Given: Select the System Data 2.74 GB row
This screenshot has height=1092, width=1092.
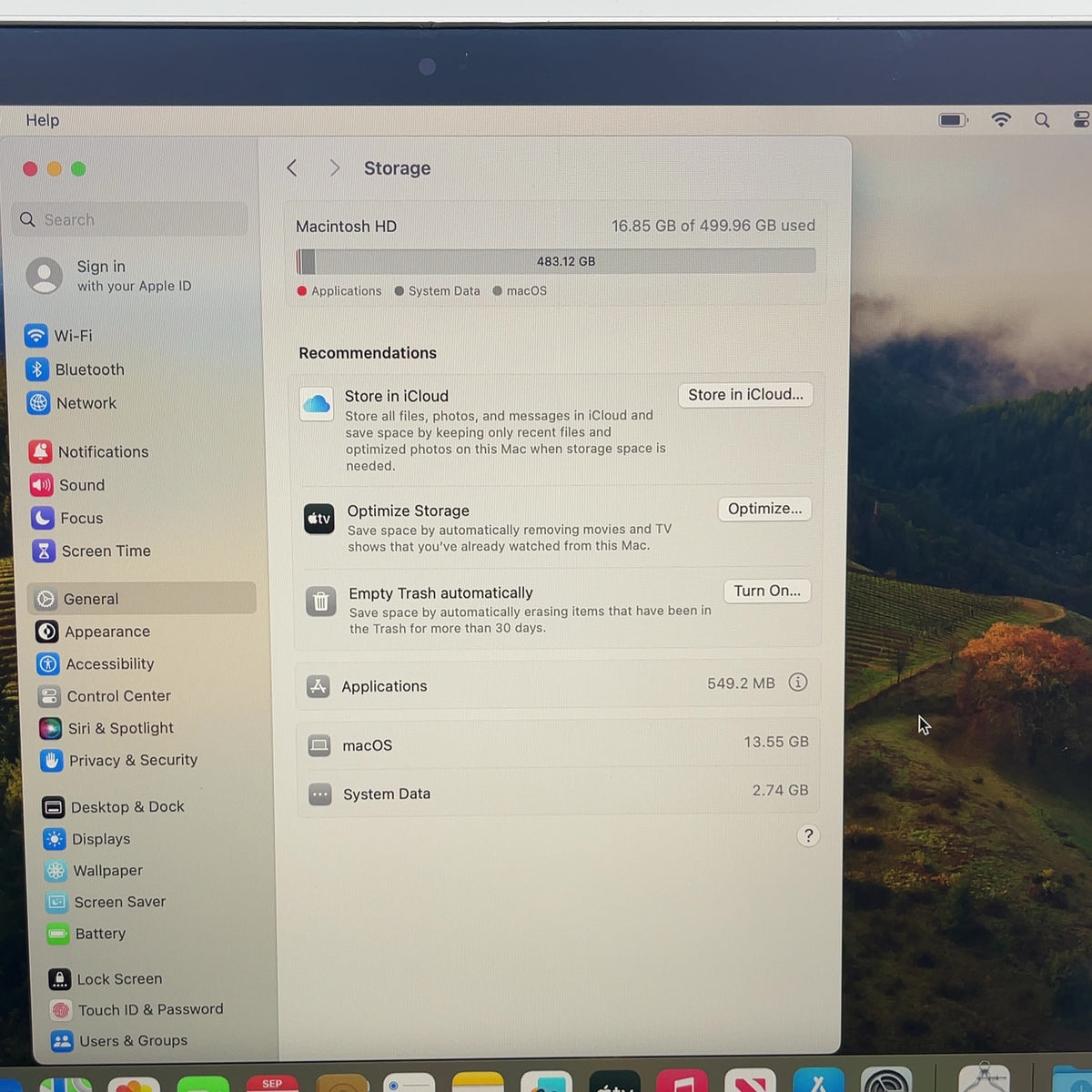Looking at the screenshot, I should click(558, 793).
